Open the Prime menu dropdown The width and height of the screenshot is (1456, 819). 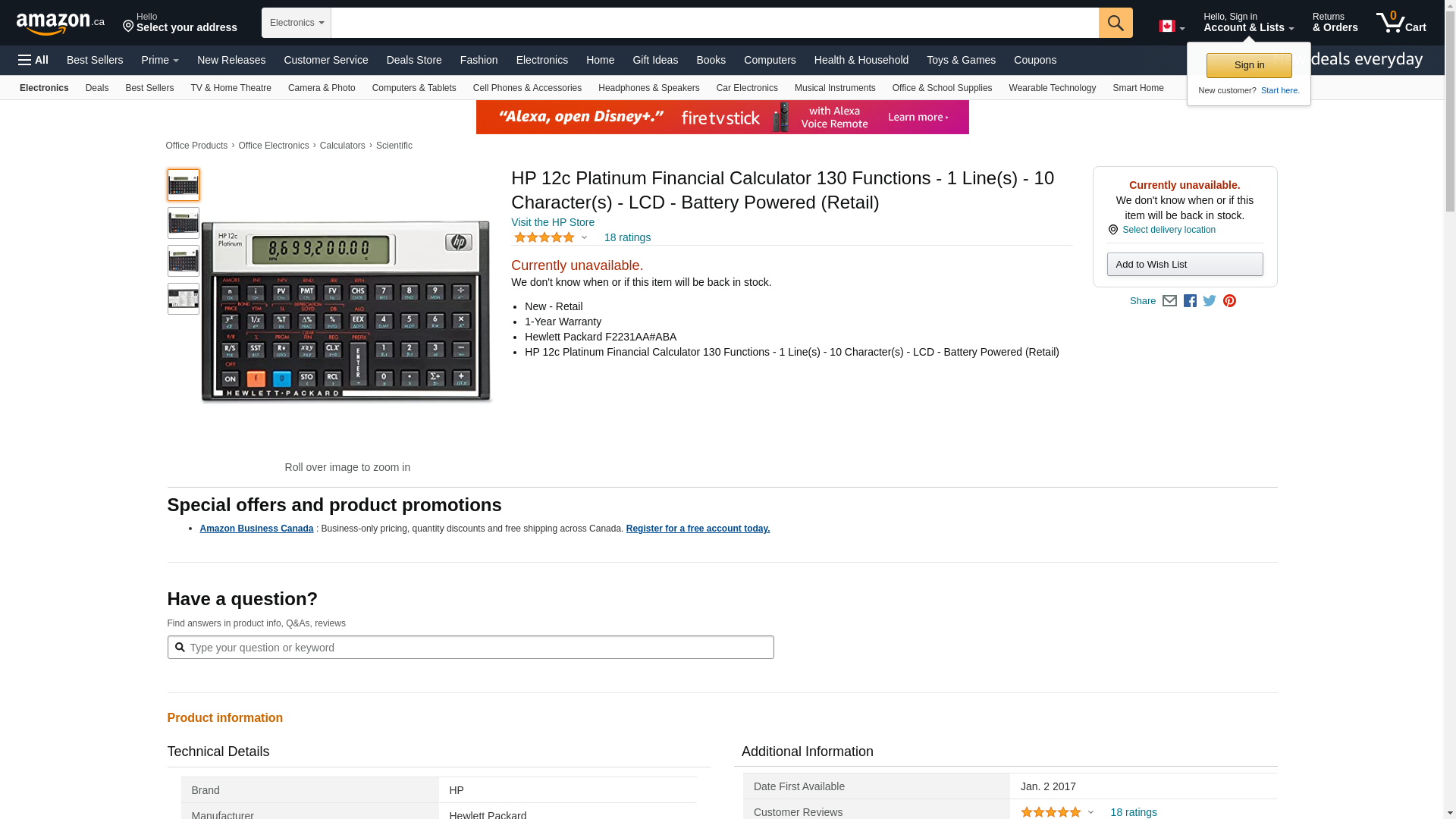(x=160, y=60)
